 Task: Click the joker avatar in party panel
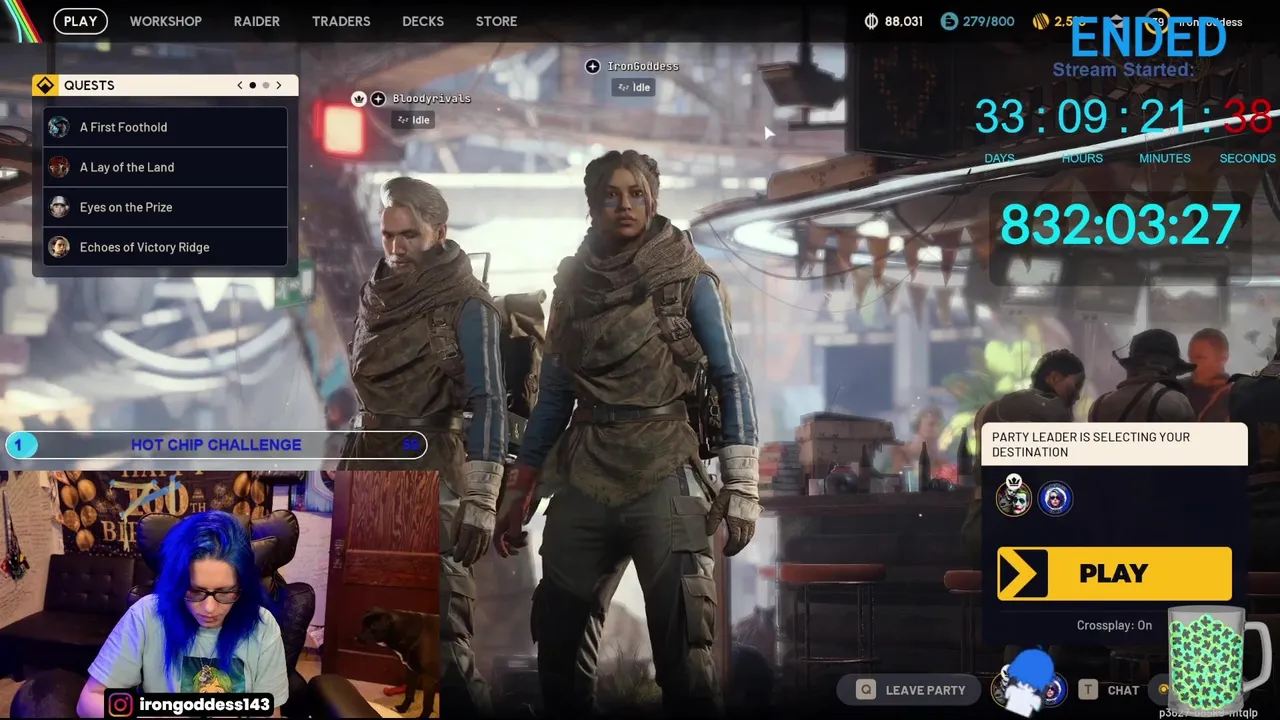tap(1013, 497)
